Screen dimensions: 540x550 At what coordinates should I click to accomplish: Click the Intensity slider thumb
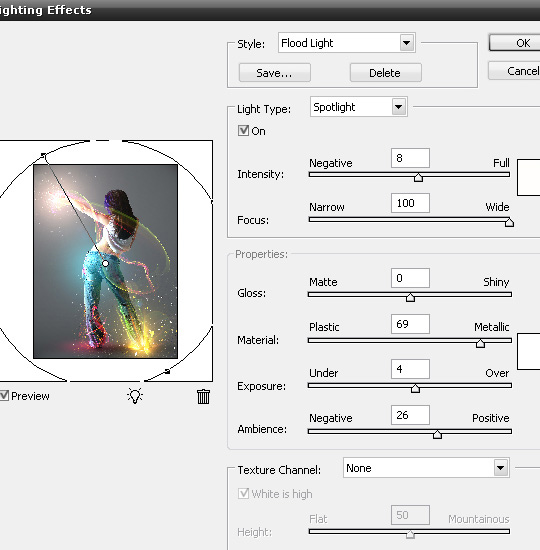(418, 177)
